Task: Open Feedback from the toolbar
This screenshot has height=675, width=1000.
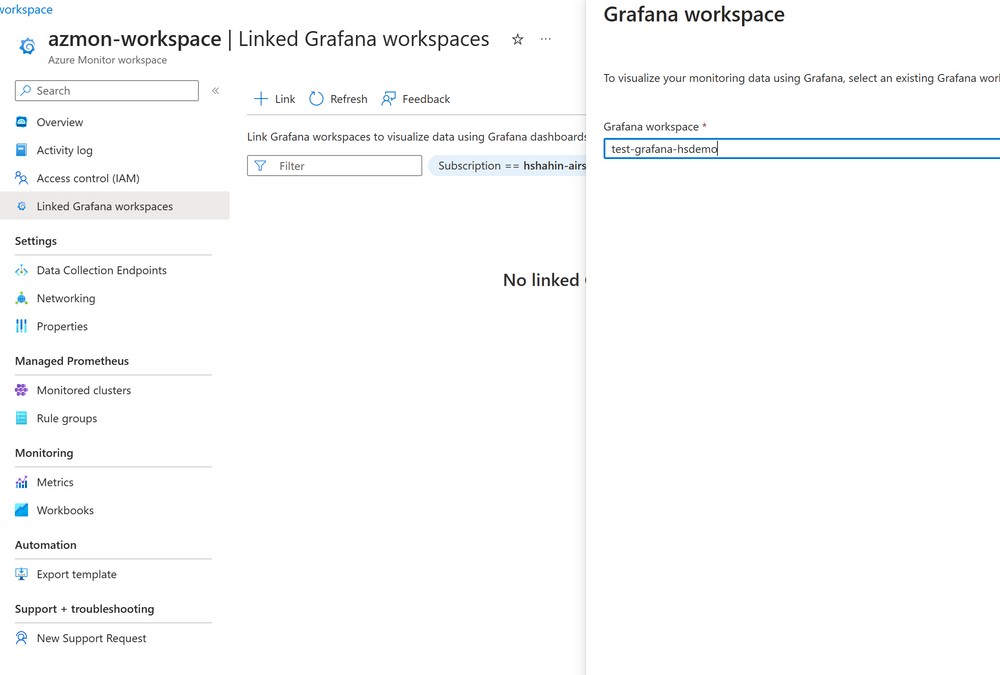Action: pos(389,98)
